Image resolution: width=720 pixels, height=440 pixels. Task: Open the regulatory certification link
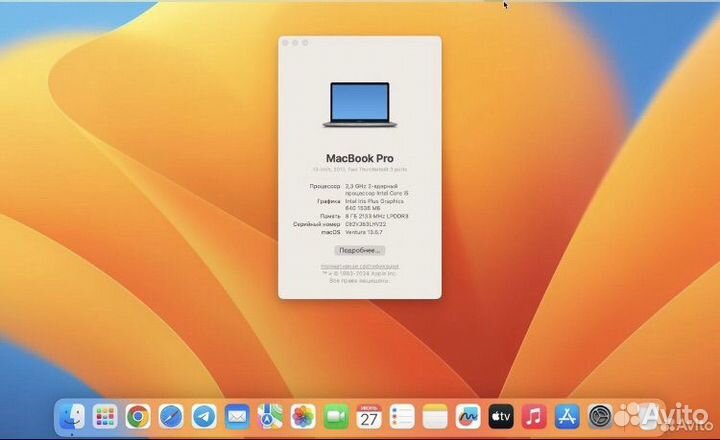point(360,266)
